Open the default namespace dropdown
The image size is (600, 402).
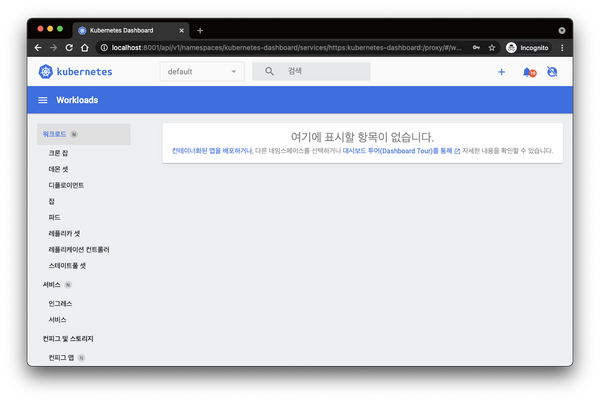201,72
